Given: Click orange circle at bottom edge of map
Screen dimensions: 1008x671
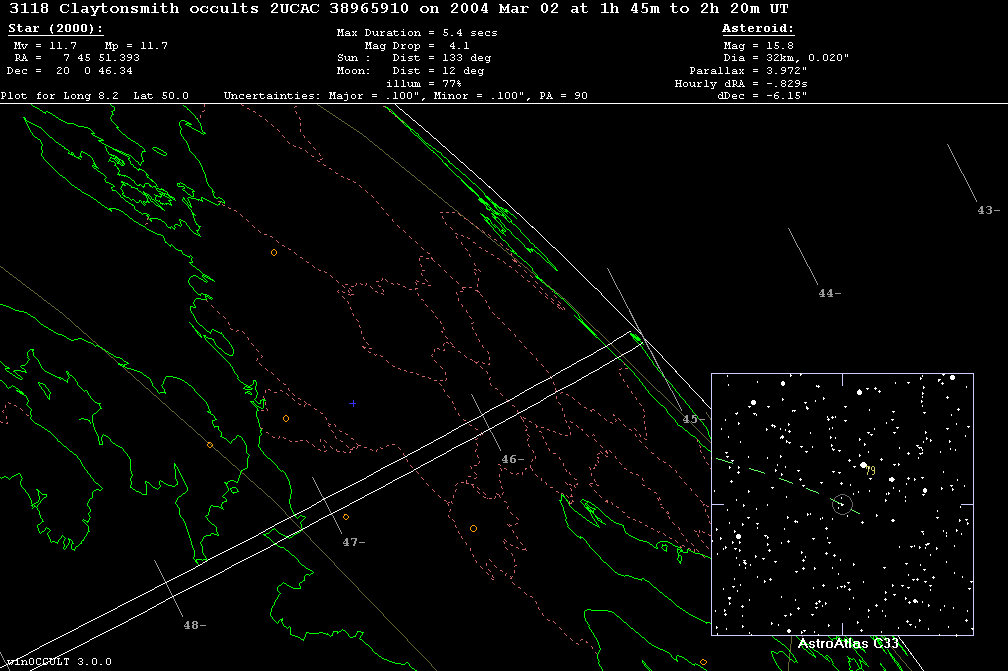Looking at the screenshot, I should 703,662.
